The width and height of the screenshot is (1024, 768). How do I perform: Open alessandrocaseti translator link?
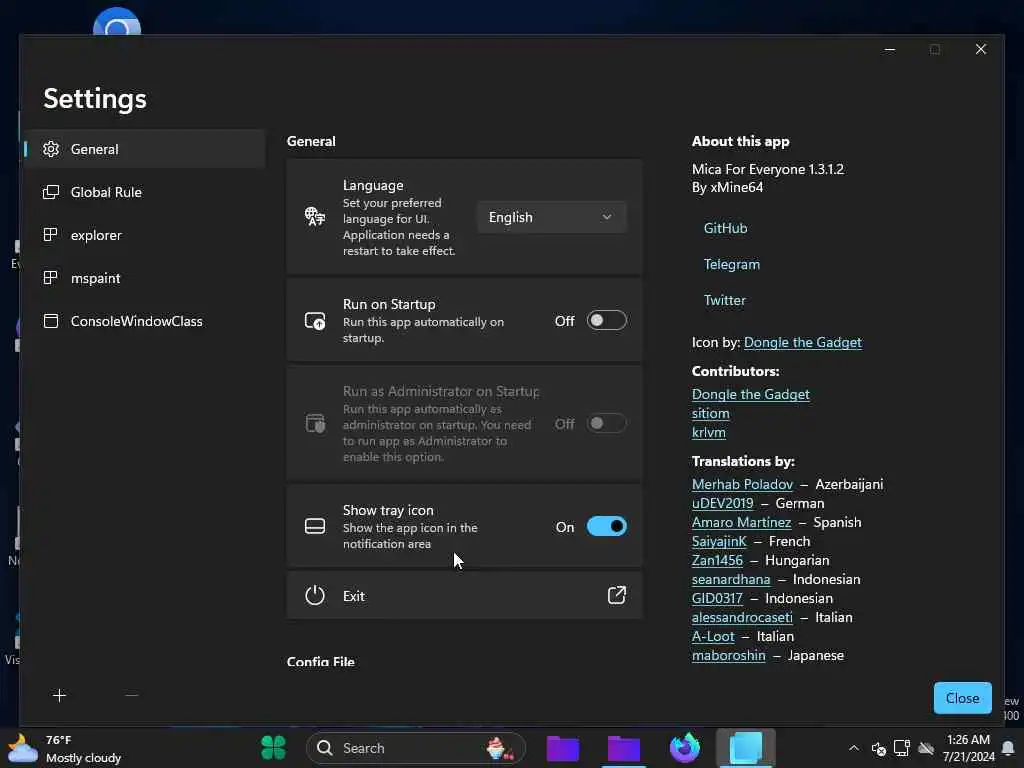click(x=742, y=617)
